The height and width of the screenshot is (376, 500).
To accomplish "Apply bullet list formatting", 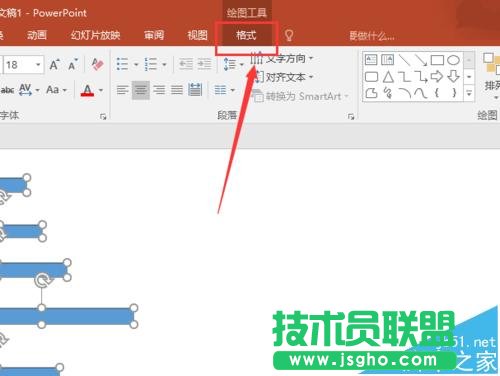I will 122,64.
